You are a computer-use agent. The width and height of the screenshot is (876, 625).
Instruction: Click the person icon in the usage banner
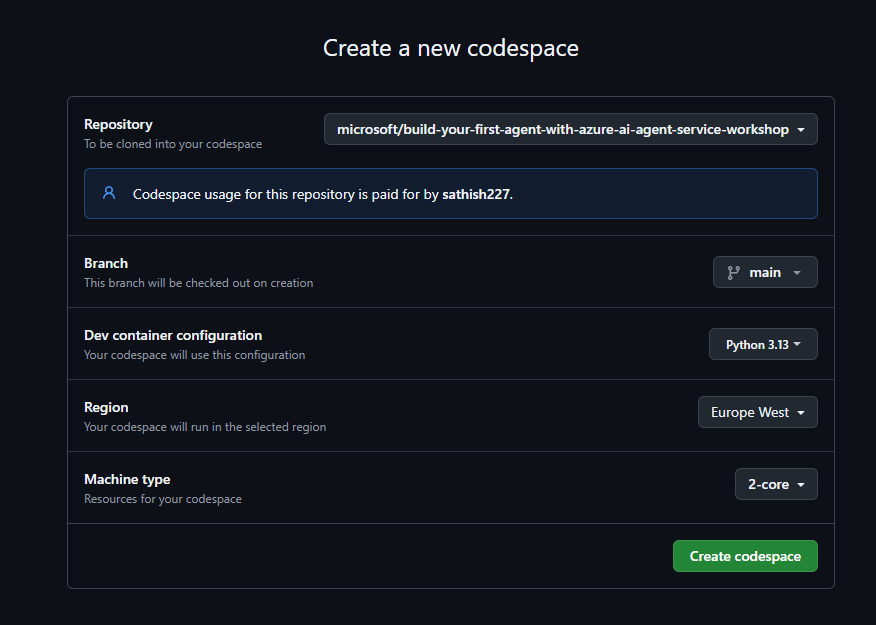click(109, 194)
